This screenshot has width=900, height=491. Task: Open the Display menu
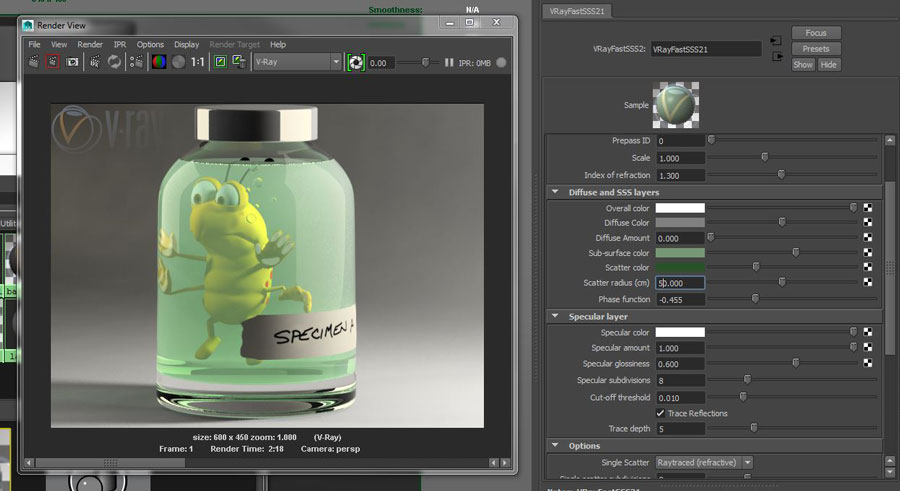[187, 44]
